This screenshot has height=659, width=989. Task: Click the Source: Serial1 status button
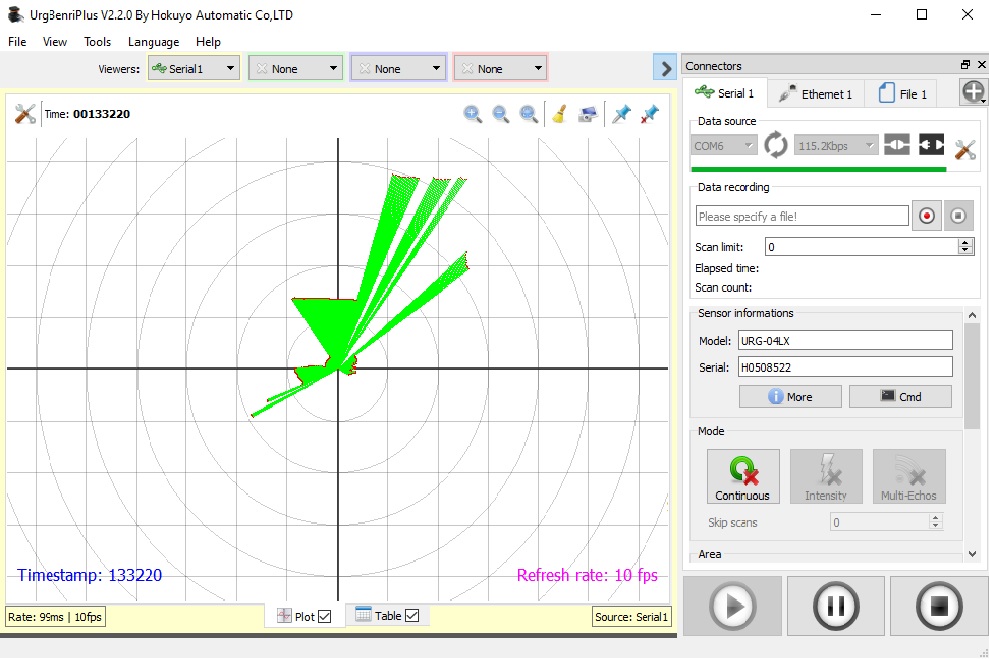[x=631, y=617]
